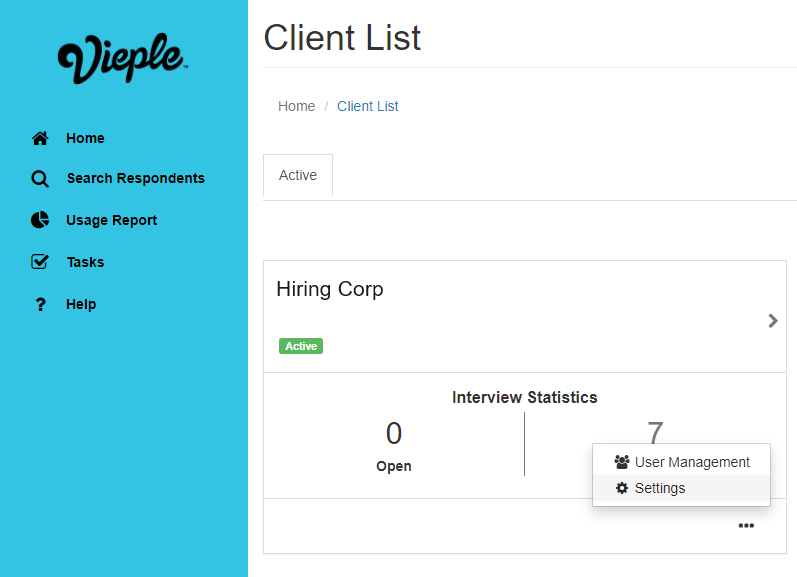Click the Search Respondents magnifier icon
This screenshot has width=797, height=577.
click(x=40, y=179)
